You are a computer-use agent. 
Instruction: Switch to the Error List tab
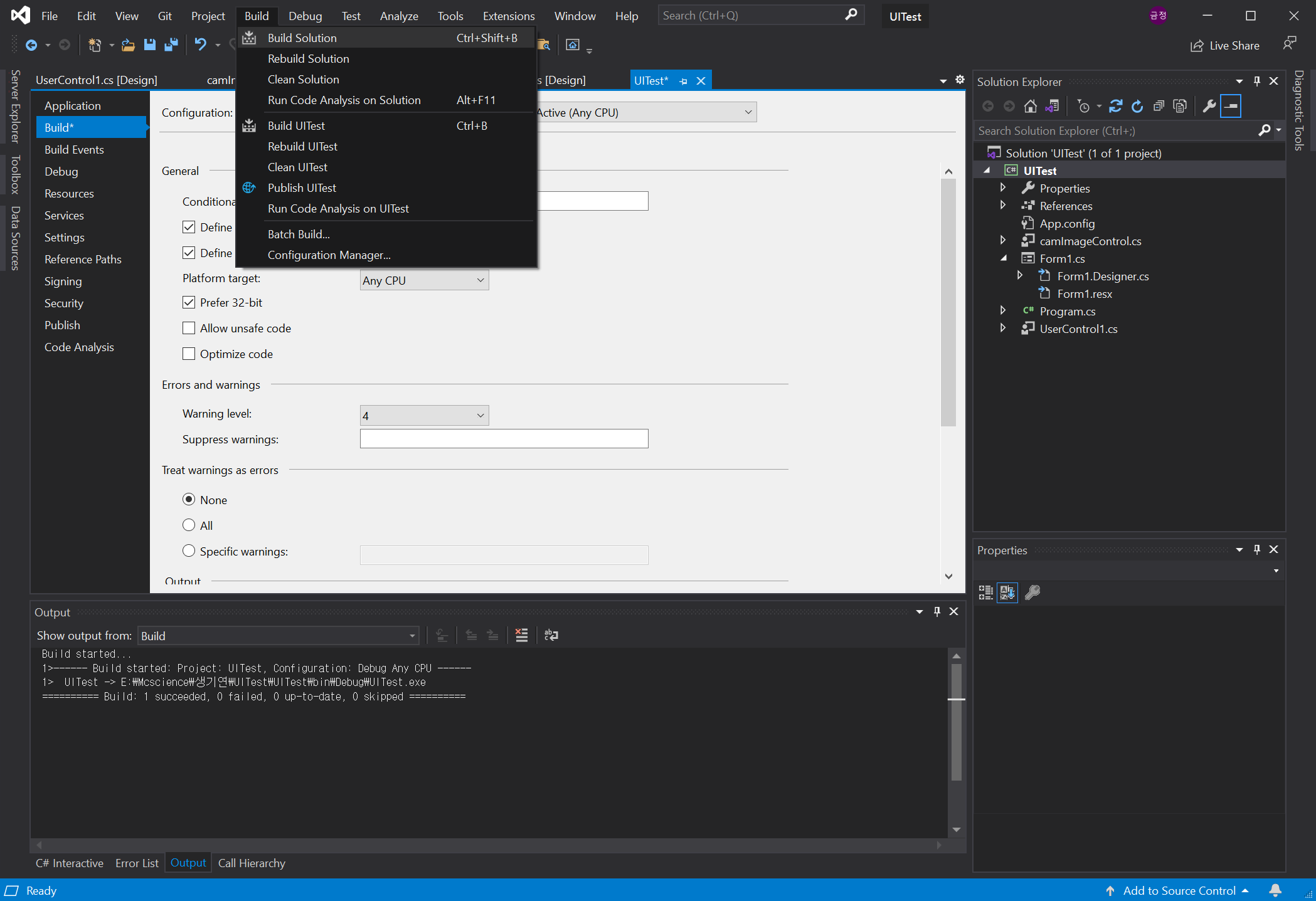pos(137,863)
